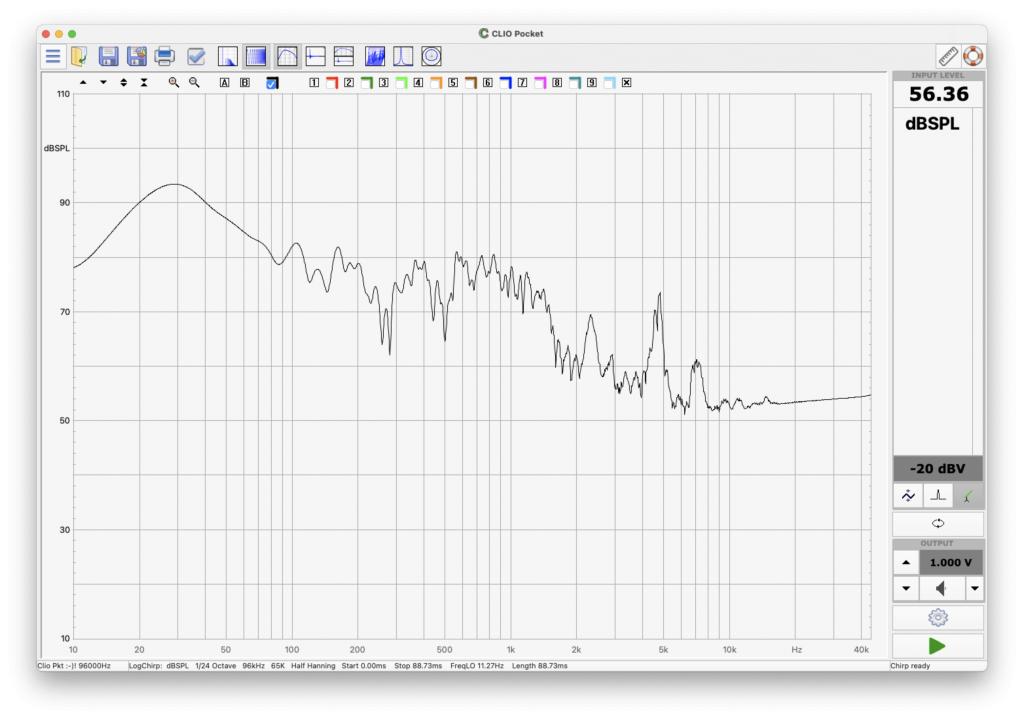Click the options checkmark toolbar icon
The width and height of the screenshot is (1024, 720).
(x=196, y=56)
